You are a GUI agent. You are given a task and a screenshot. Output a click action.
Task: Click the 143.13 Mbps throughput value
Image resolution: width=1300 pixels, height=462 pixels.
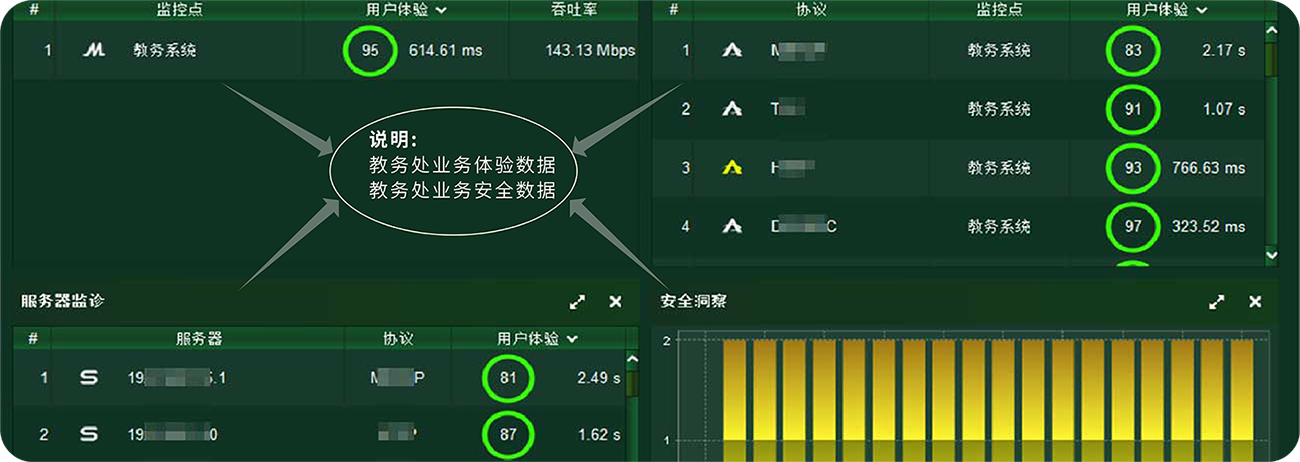pyautogui.click(x=590, y=51)
